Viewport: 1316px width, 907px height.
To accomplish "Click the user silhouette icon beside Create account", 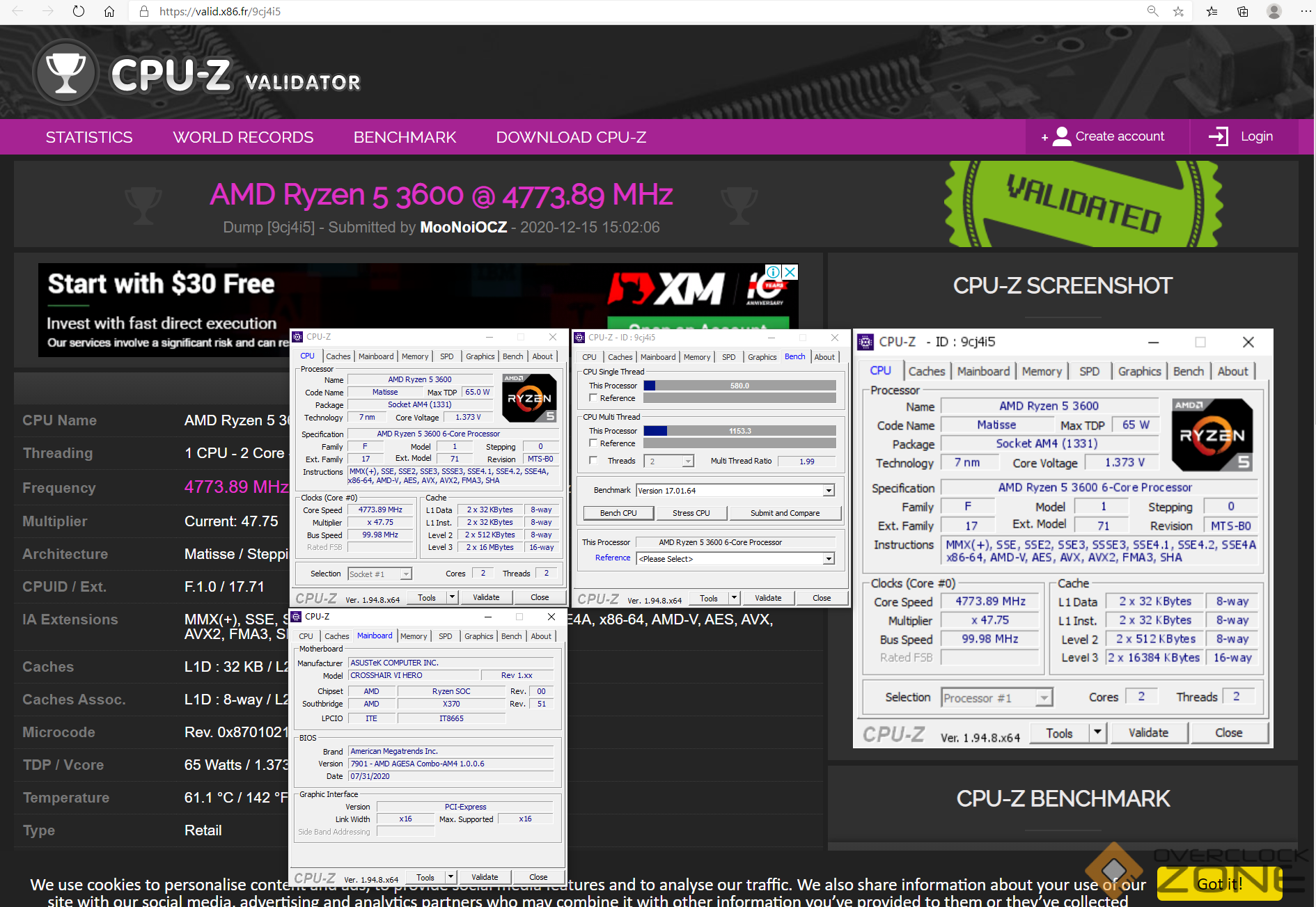I will click(1062, 136).
